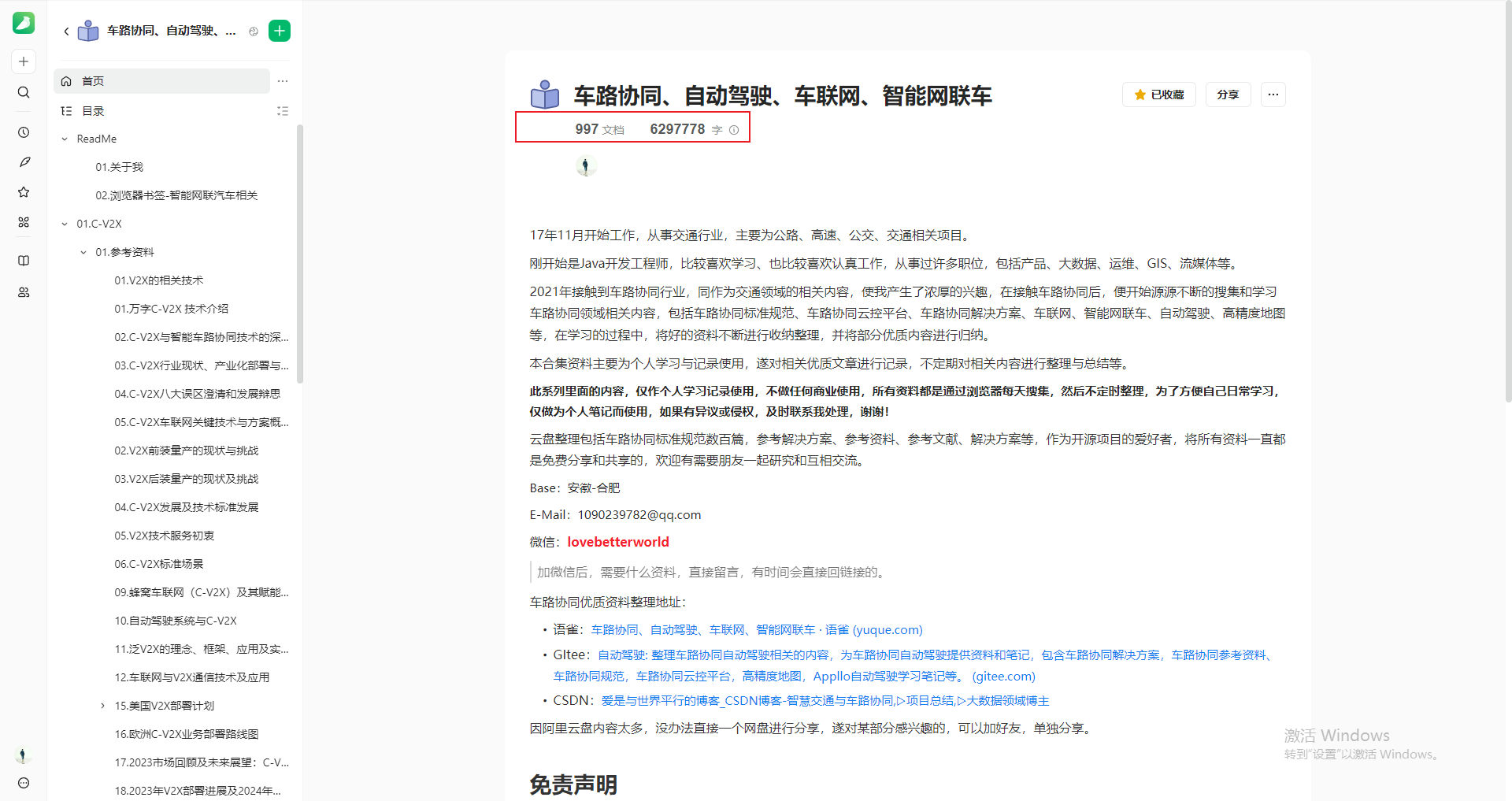1512x801 pixels.
Task: Collapse the ReadMe tree section
Action: click(65, 139)
